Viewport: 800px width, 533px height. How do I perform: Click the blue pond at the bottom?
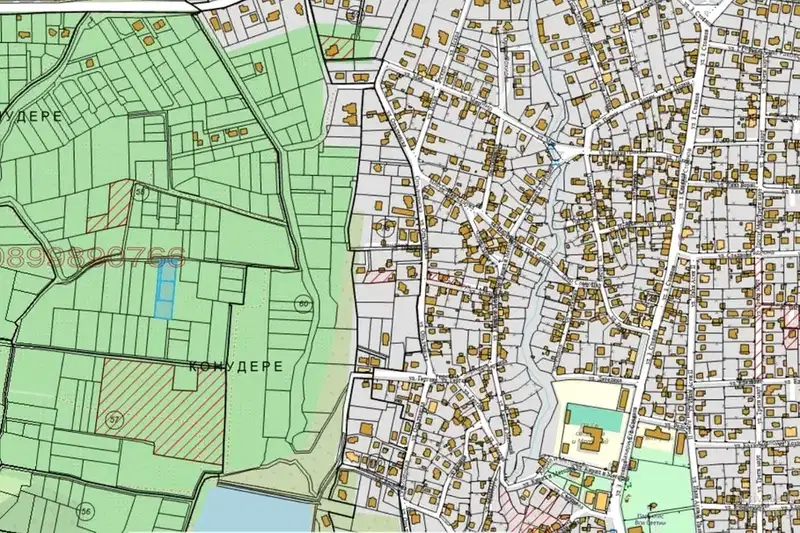click(254, 509)
